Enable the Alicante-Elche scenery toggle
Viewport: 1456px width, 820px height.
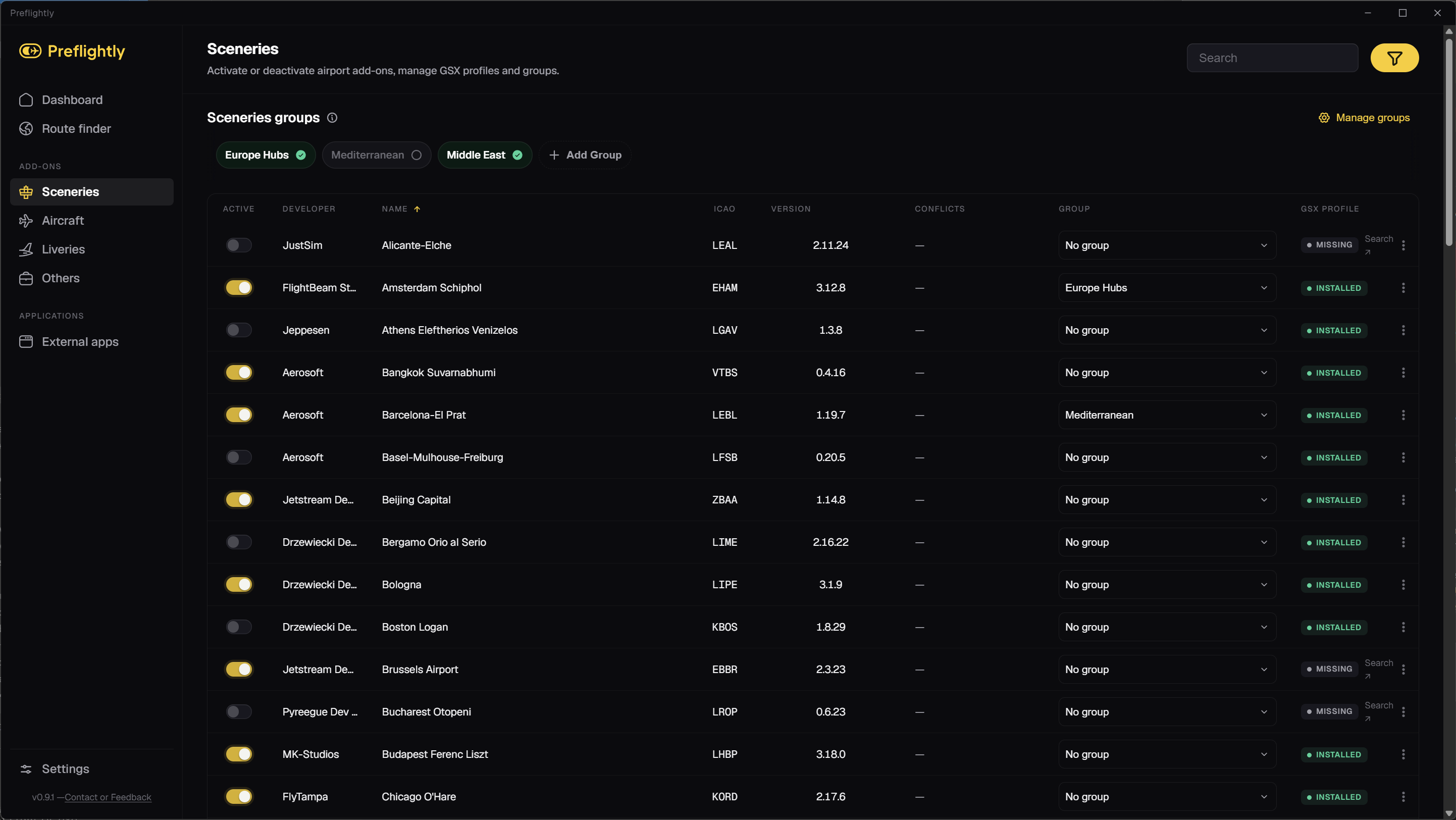[238, 245]
